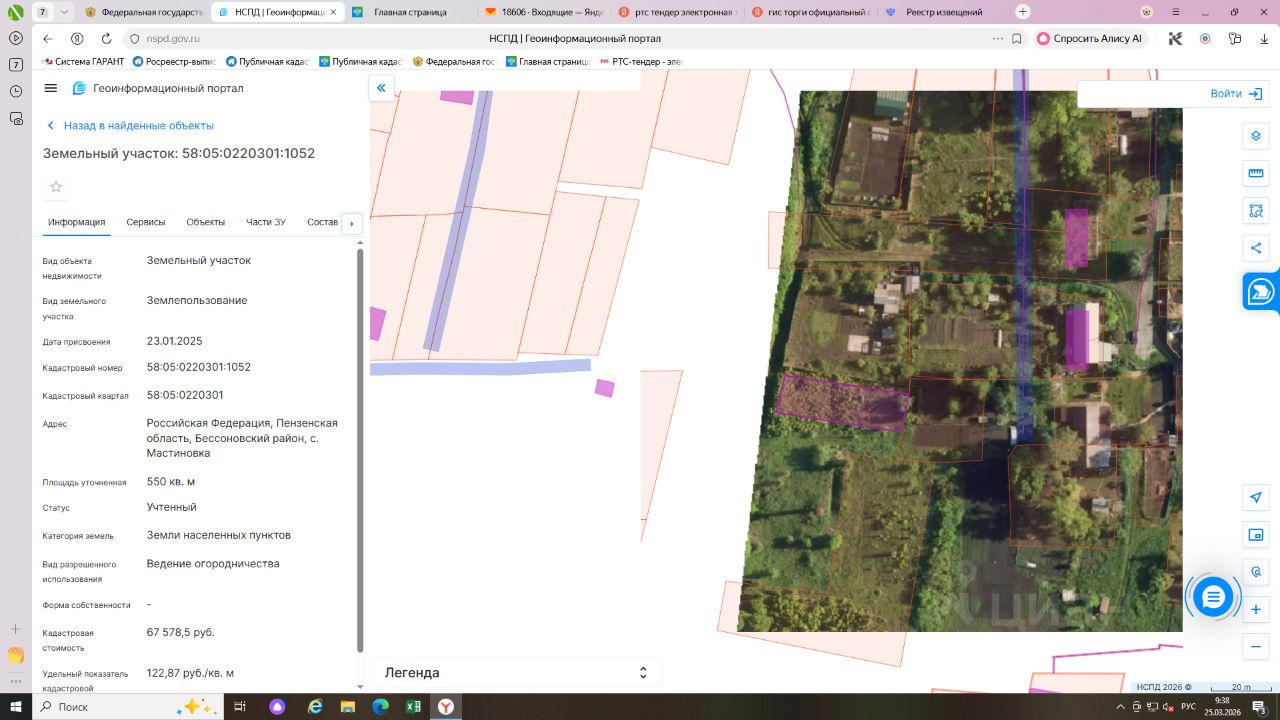Switch to the Информация tab

click(x=76, y=222)
